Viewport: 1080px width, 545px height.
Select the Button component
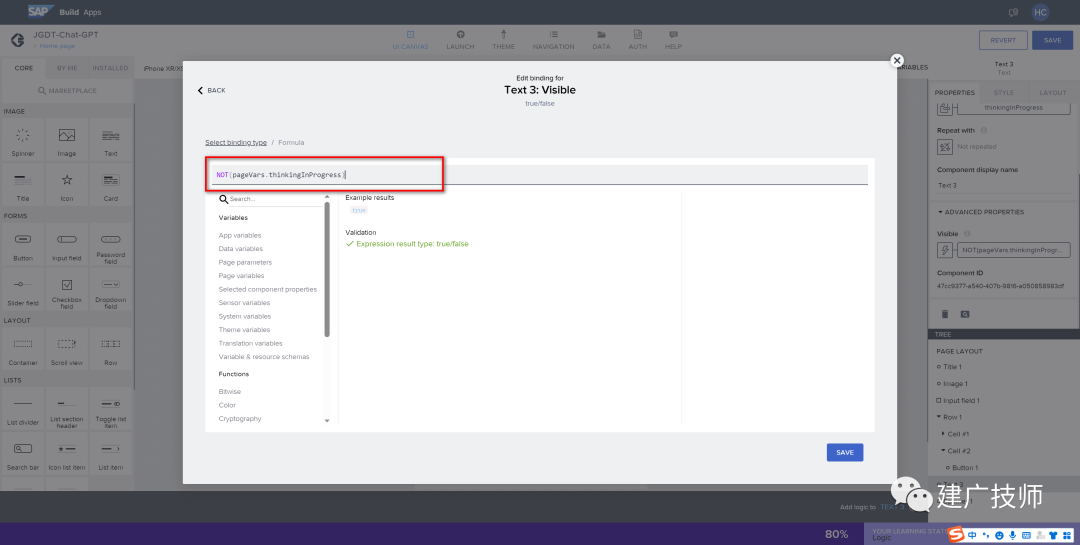click(23, 245)
